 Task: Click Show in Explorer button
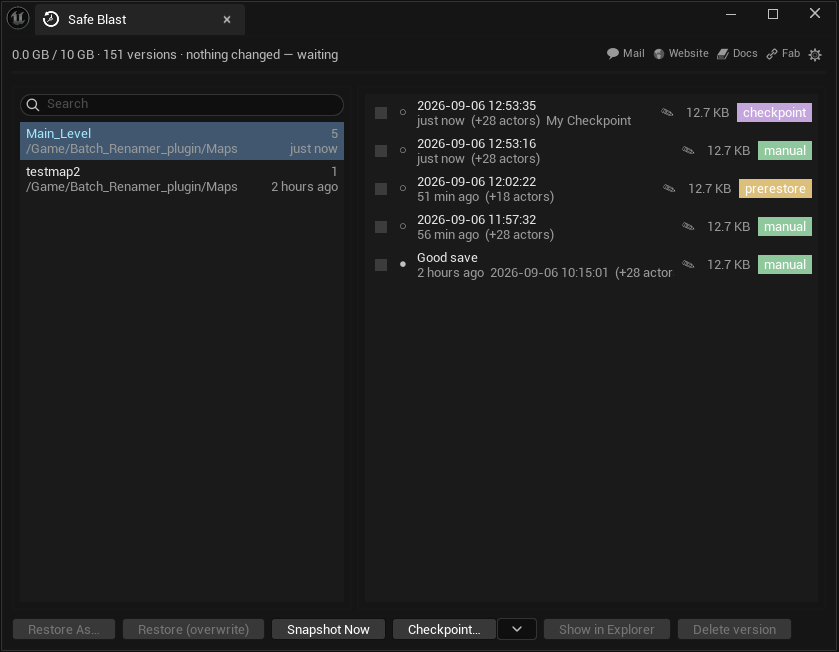(607, 630)
